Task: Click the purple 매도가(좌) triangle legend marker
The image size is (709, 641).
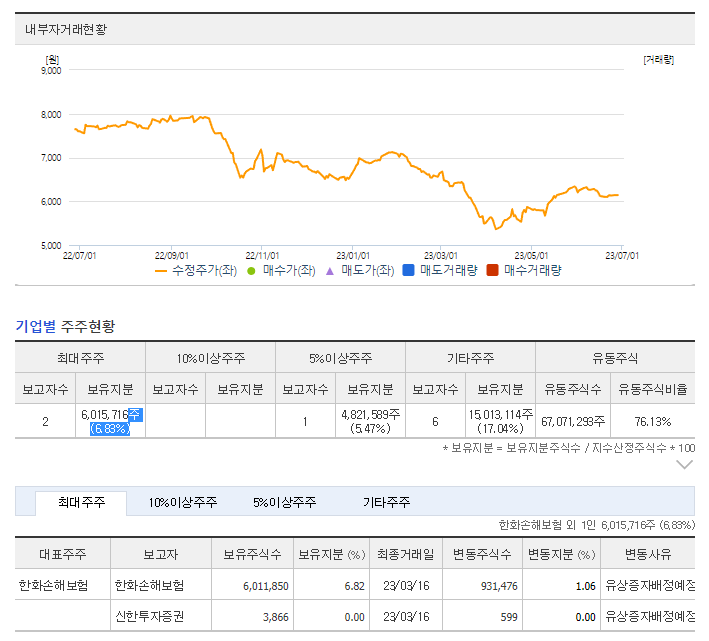Action: 330,271
